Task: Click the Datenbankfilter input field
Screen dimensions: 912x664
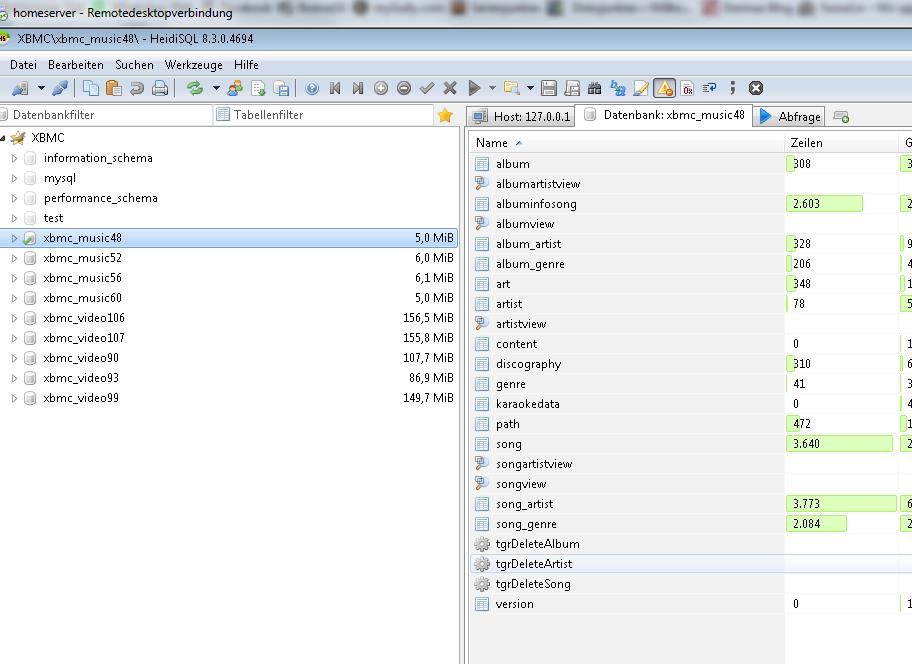Action: (106, 115)
